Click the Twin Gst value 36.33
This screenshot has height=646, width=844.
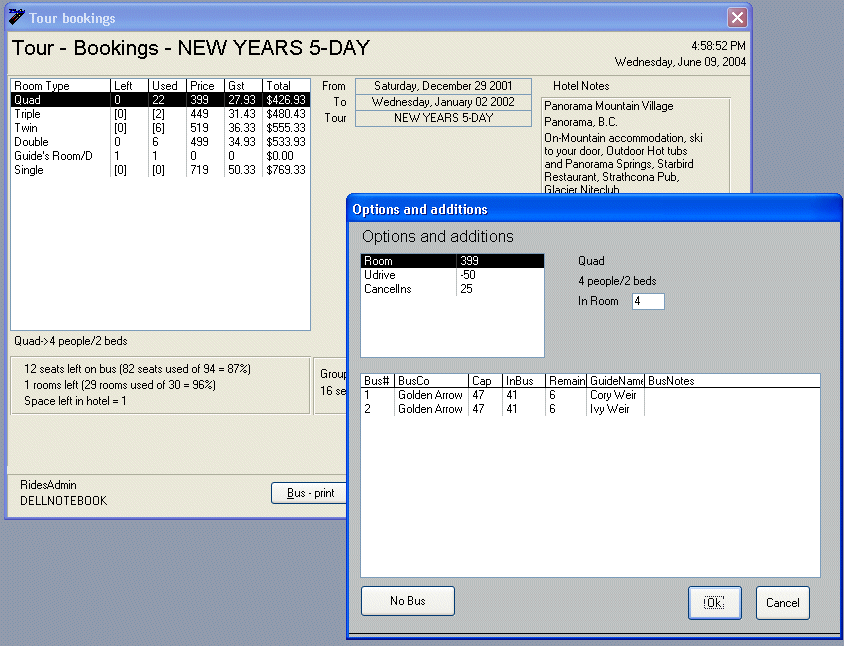(242, 128)
